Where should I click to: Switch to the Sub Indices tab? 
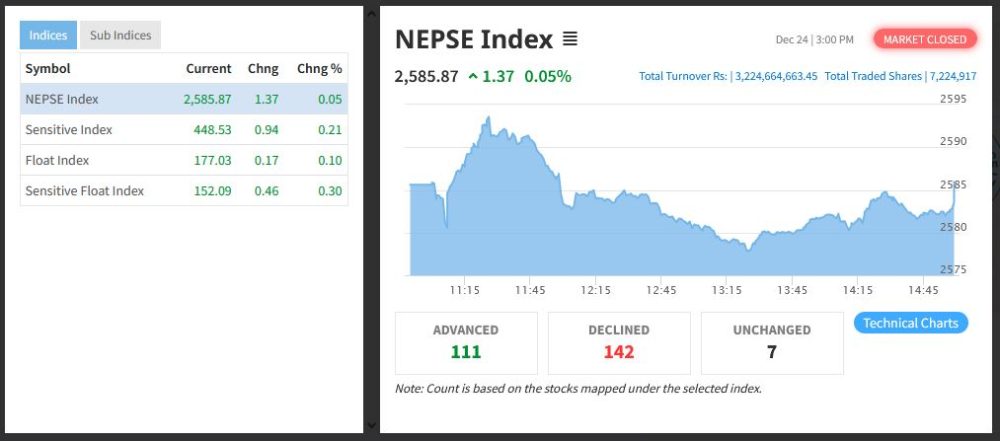click(120, 35)
